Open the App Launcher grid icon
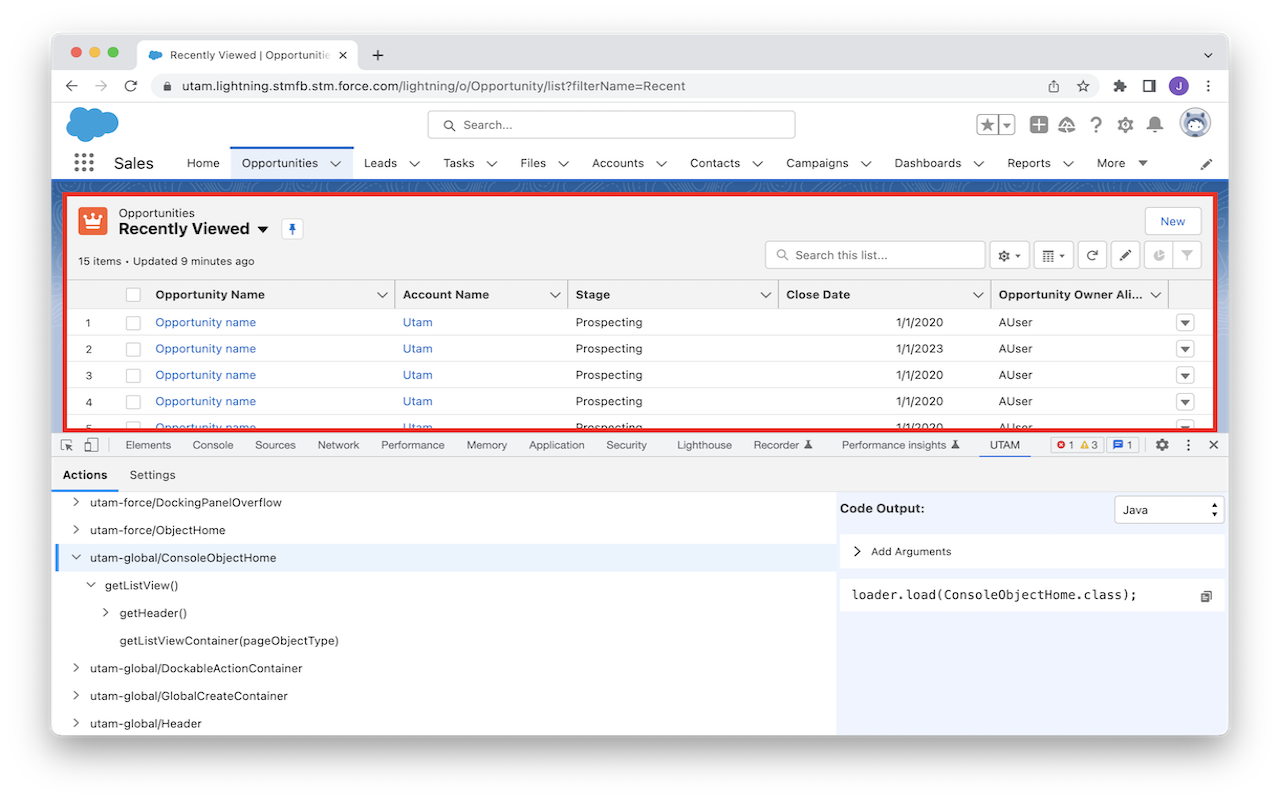1280x800 pixels. click(84, 163)
